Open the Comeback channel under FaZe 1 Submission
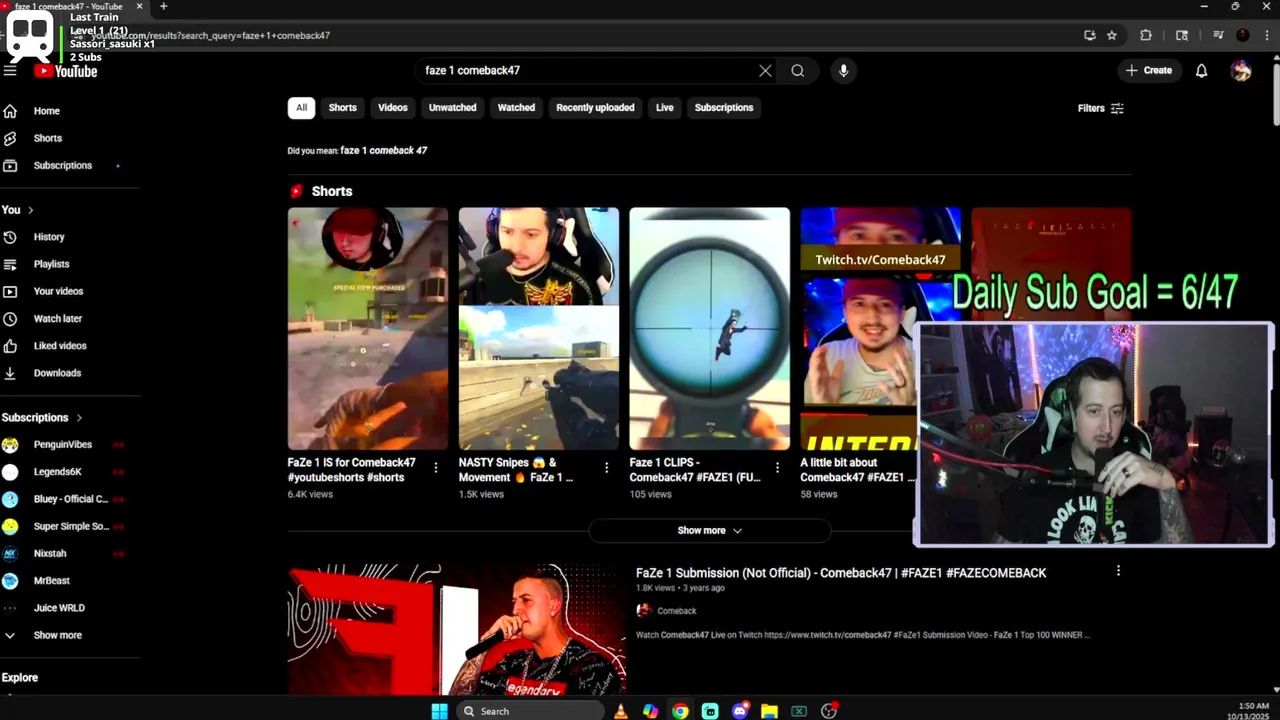Image resolution: width=1280 pixels, height=720 pixels. pyautogui.click(x=676, y=611)
